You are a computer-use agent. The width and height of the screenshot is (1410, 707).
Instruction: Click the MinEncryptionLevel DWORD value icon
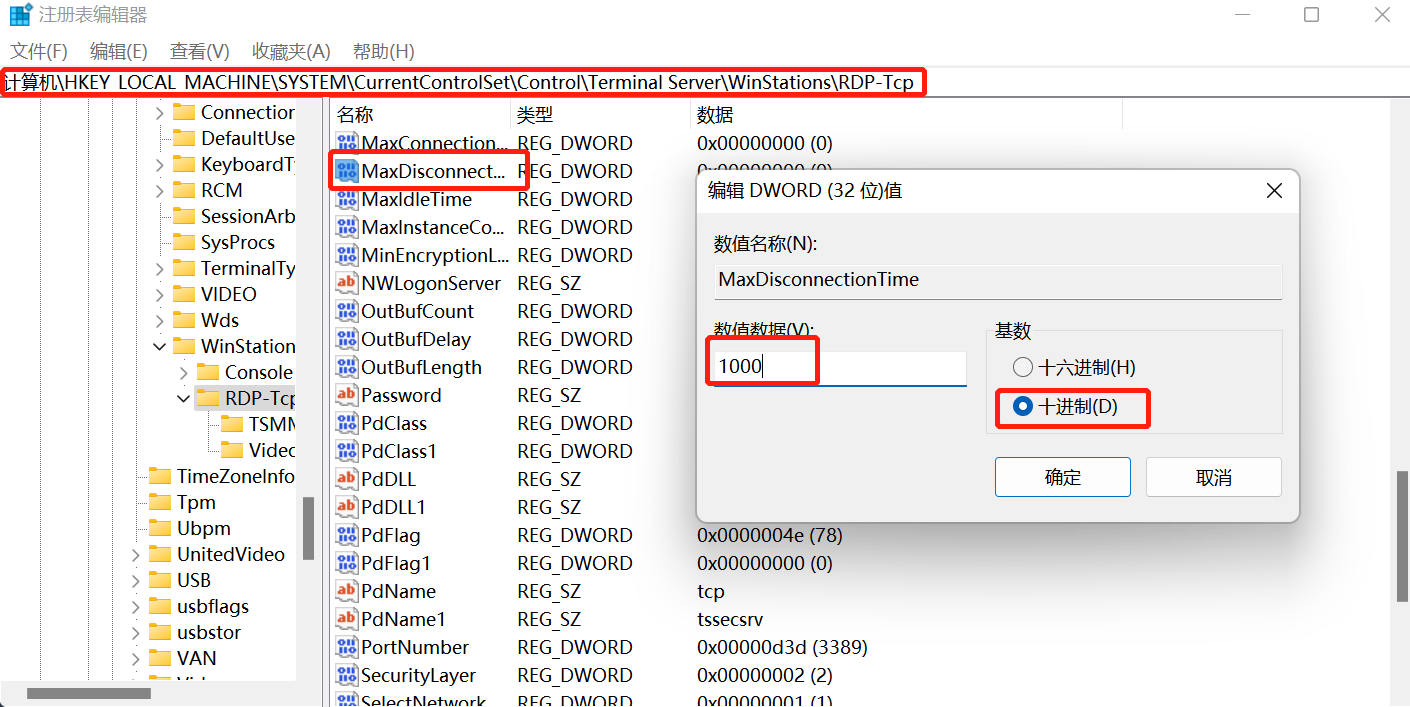coord(346,255)
